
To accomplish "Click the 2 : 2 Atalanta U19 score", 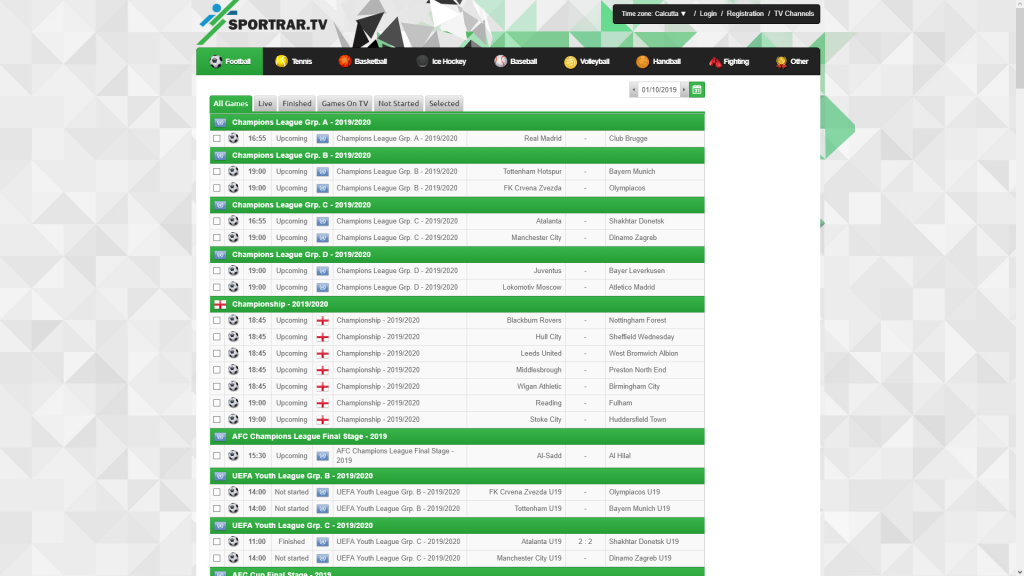I will [x=585, y=541].
